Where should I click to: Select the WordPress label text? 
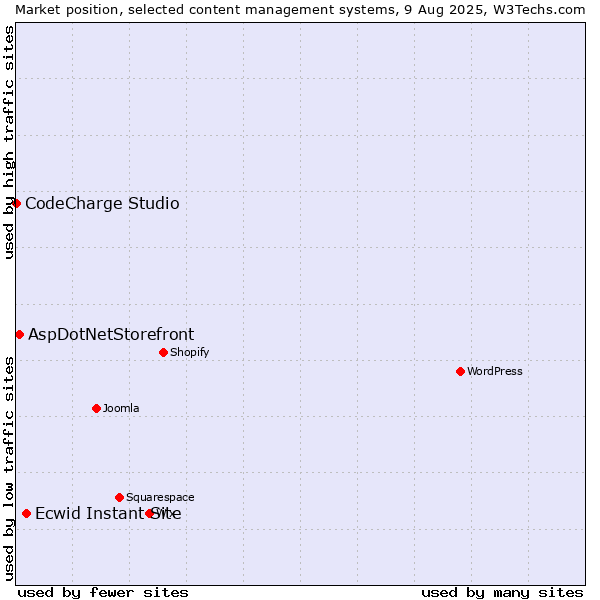495,371
